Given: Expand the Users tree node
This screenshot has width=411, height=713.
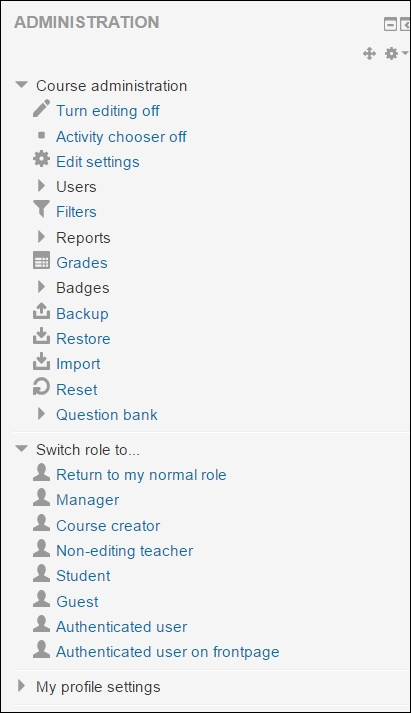Looking at the screenshot, I should pos(41,186).
